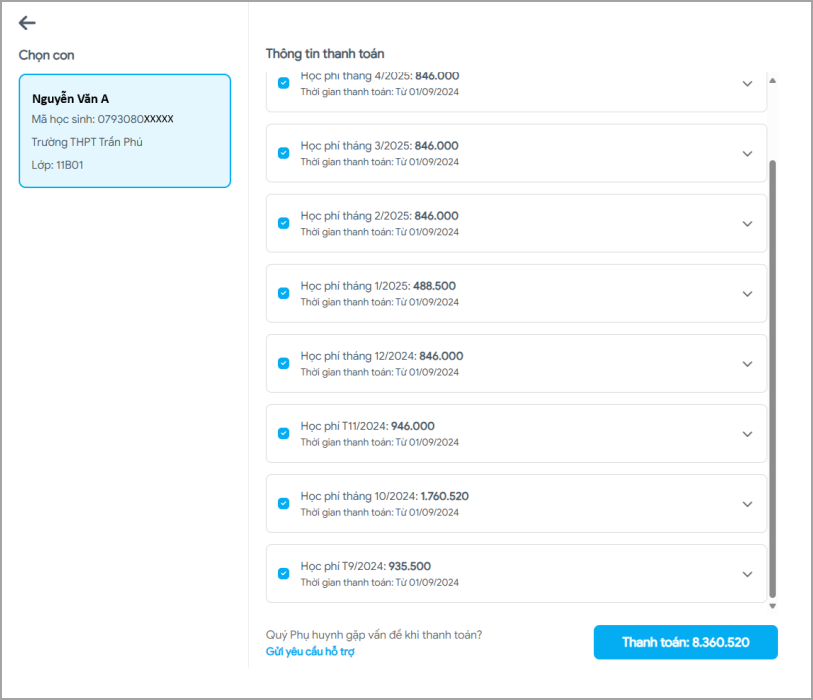Expand the Học phí tháng 2/2025 chevron

point(747,224)
